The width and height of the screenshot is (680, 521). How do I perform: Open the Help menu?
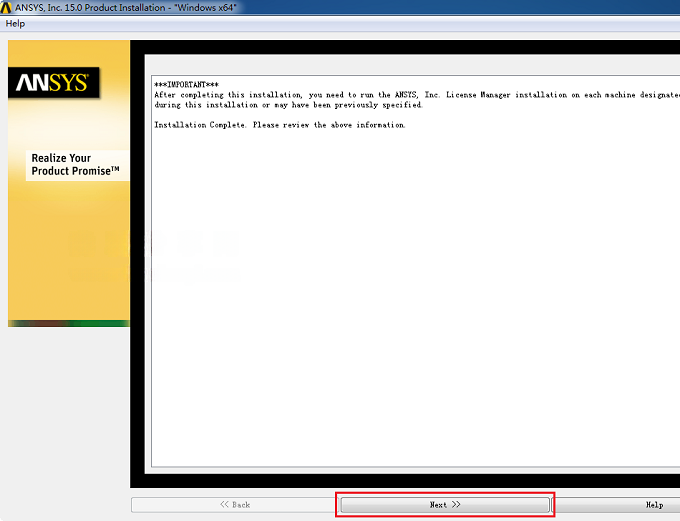coord(15,23)
